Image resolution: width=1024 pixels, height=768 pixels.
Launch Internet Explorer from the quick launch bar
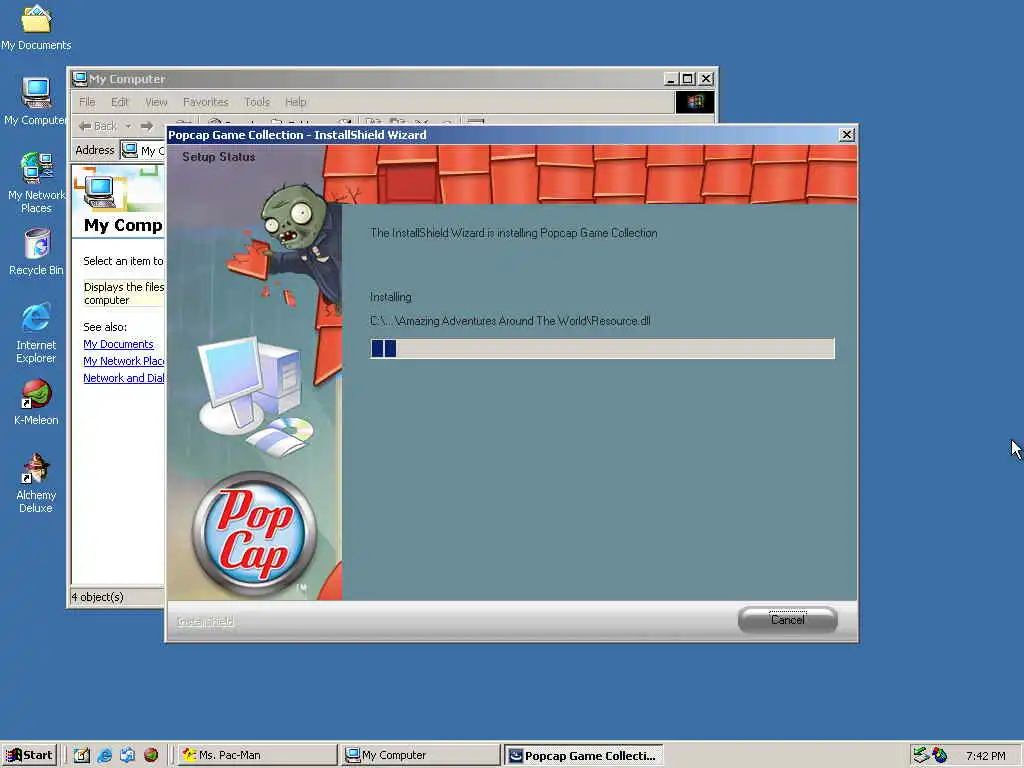pyautogui.click(x=104, y=755)
